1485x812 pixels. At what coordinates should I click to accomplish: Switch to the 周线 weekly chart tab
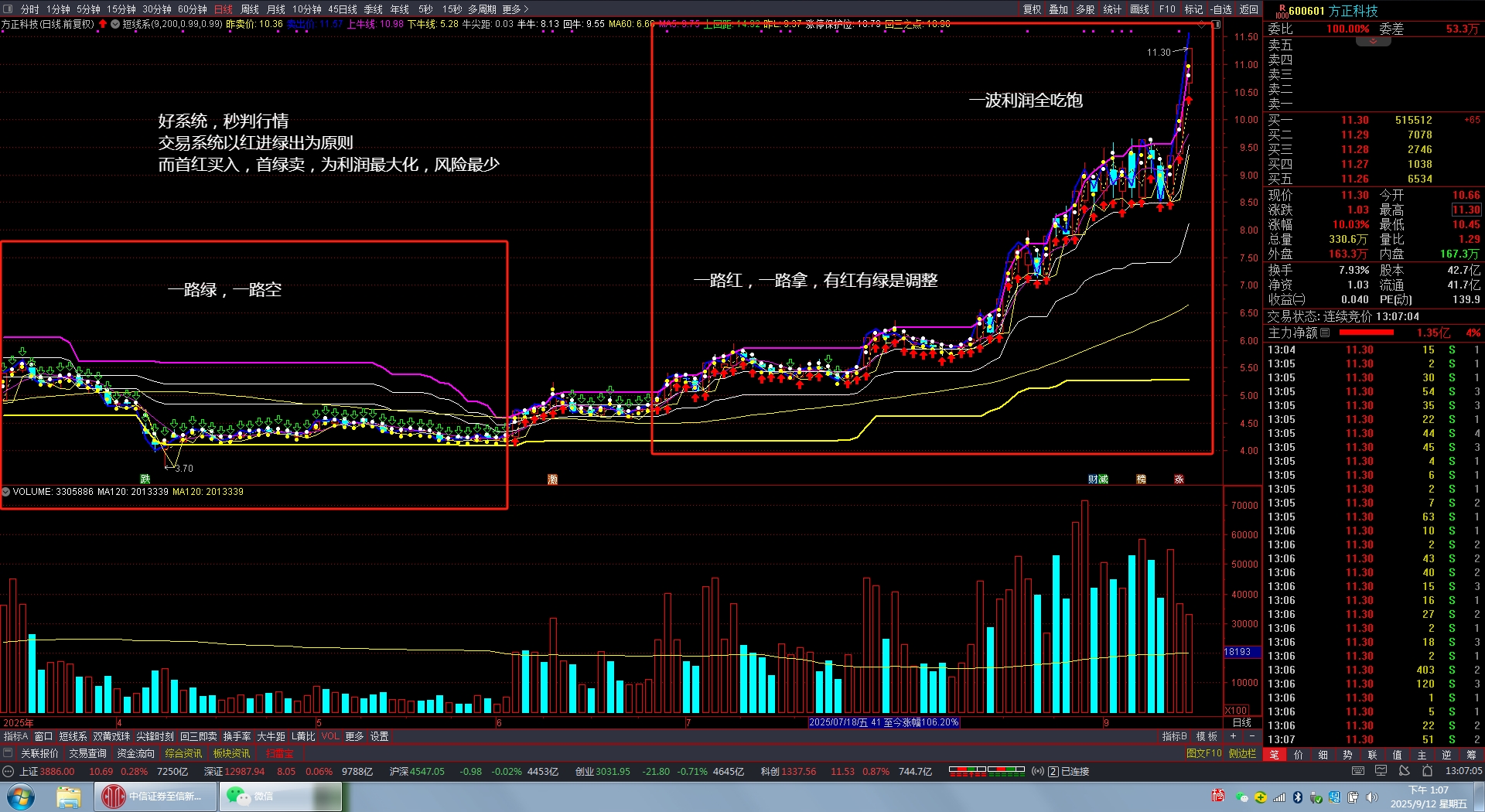[250, 9]
